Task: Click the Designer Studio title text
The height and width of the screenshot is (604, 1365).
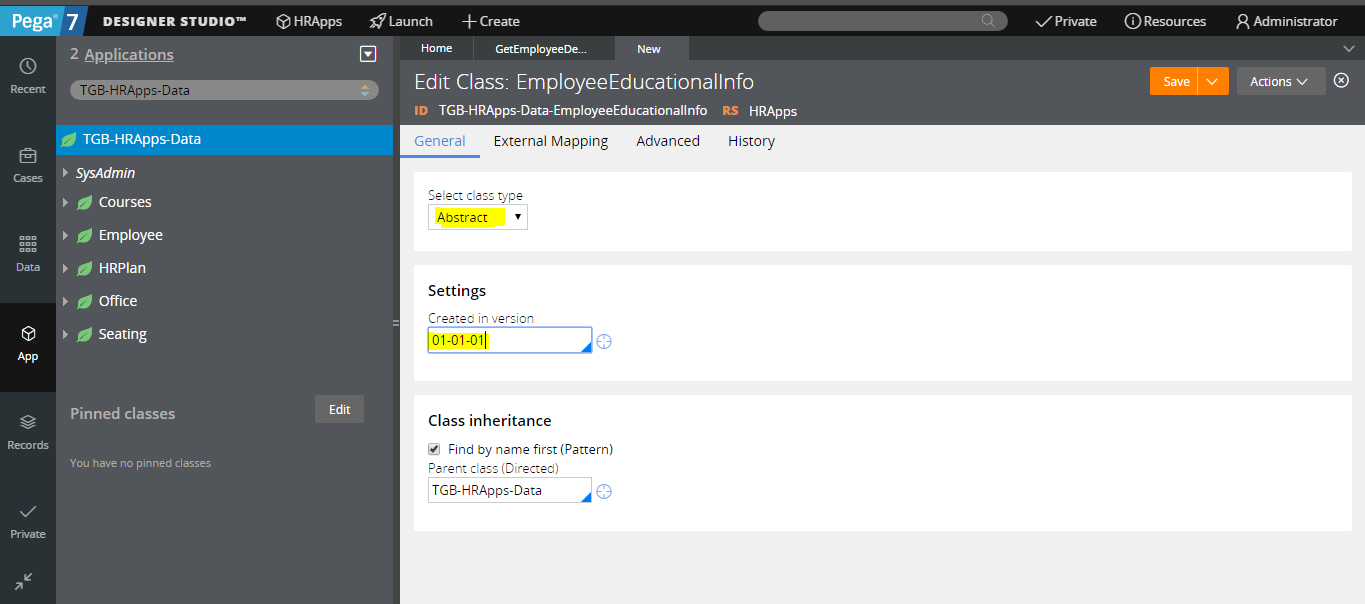Action: [174, 21]
